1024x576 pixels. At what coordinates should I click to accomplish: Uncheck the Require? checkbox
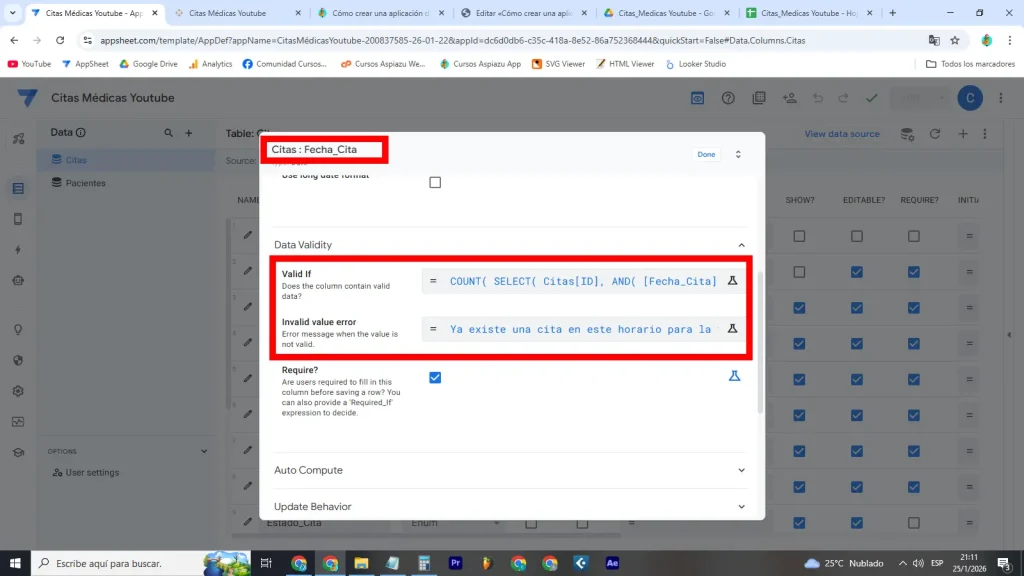click(435, 377)
